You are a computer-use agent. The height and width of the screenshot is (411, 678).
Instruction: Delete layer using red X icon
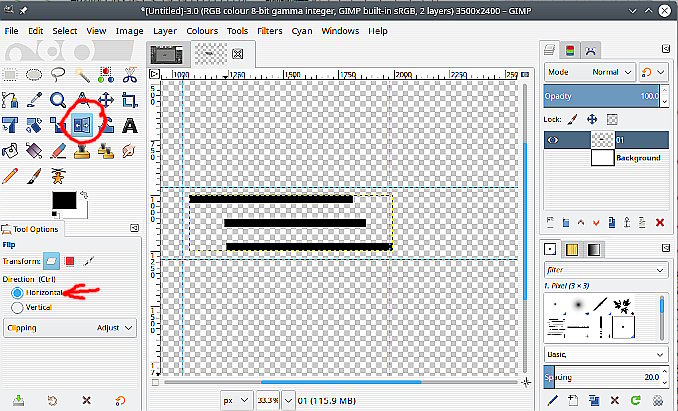[x=659, y=222]
